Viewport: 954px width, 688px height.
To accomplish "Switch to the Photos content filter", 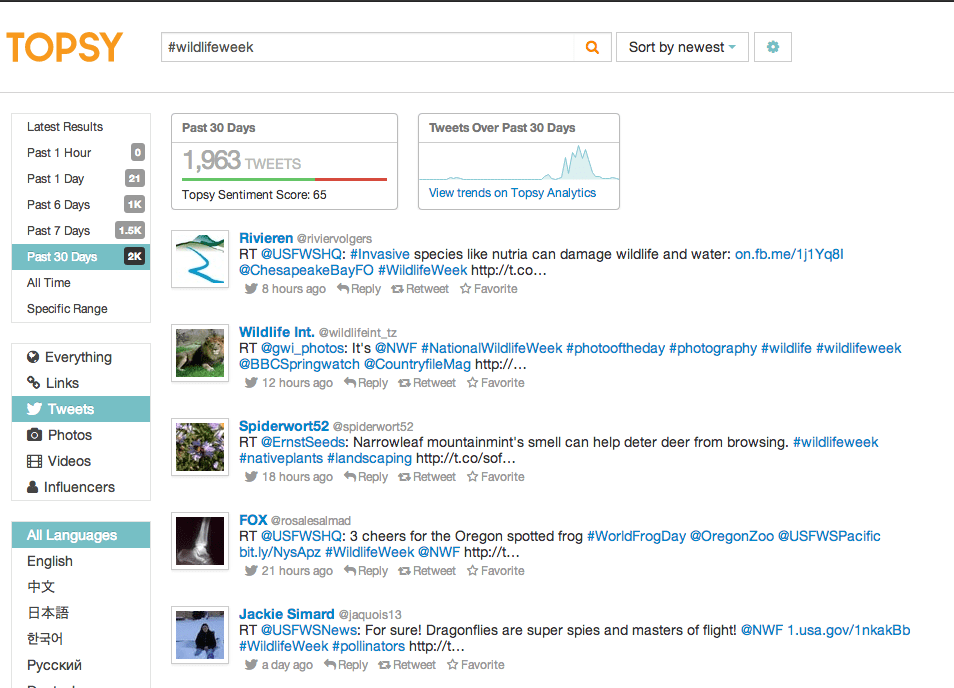I will point(69,435).
